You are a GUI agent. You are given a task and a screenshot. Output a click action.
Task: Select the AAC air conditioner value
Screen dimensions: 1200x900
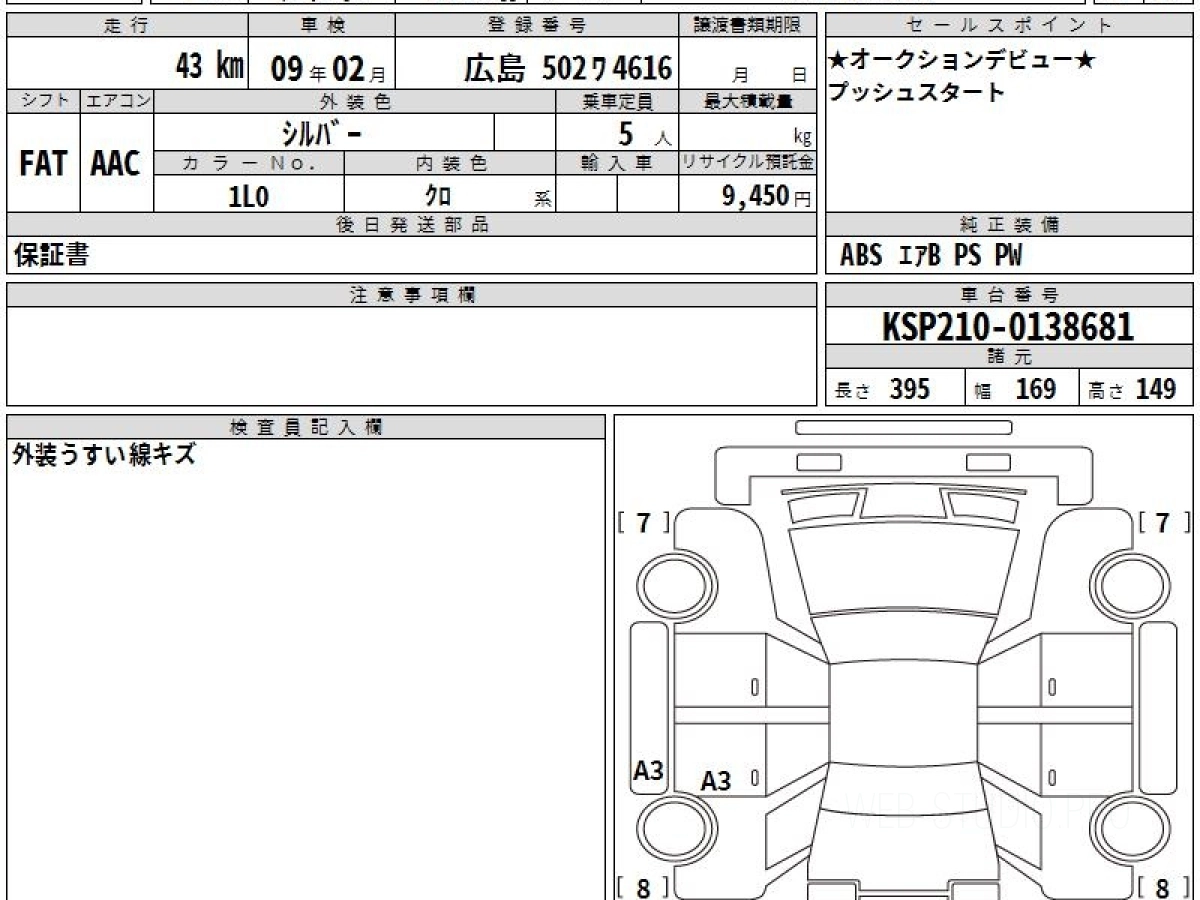[x=116, y=164]
